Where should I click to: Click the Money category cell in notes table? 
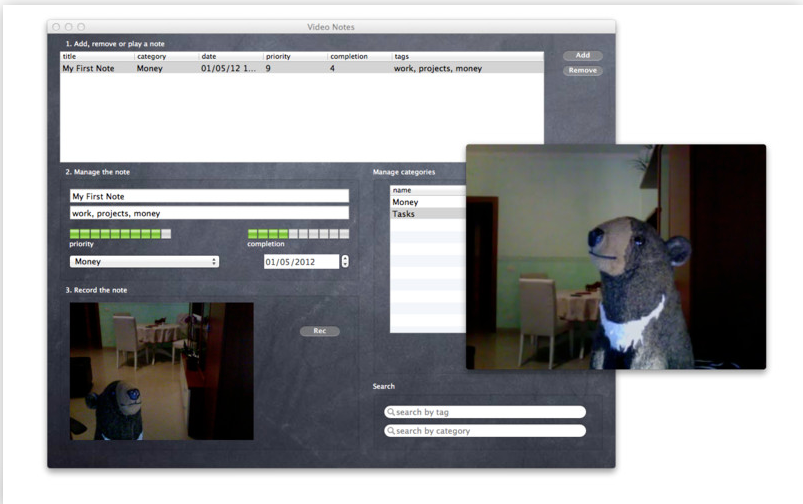click(150, 69)
